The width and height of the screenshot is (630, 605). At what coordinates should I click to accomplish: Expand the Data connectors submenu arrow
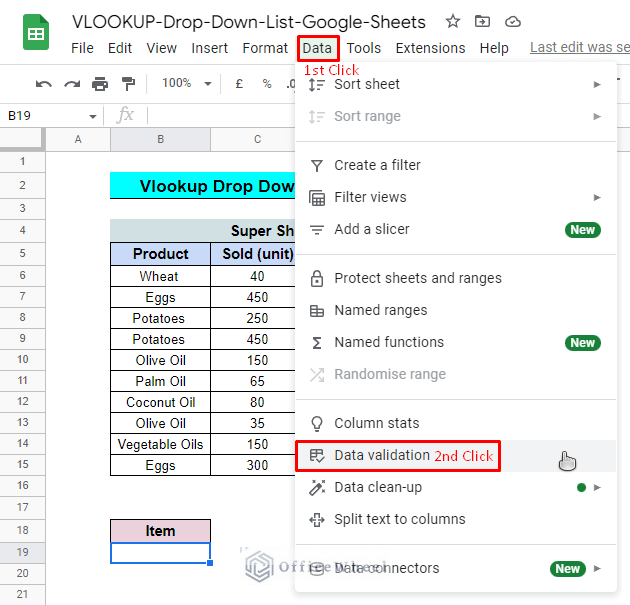597,568
